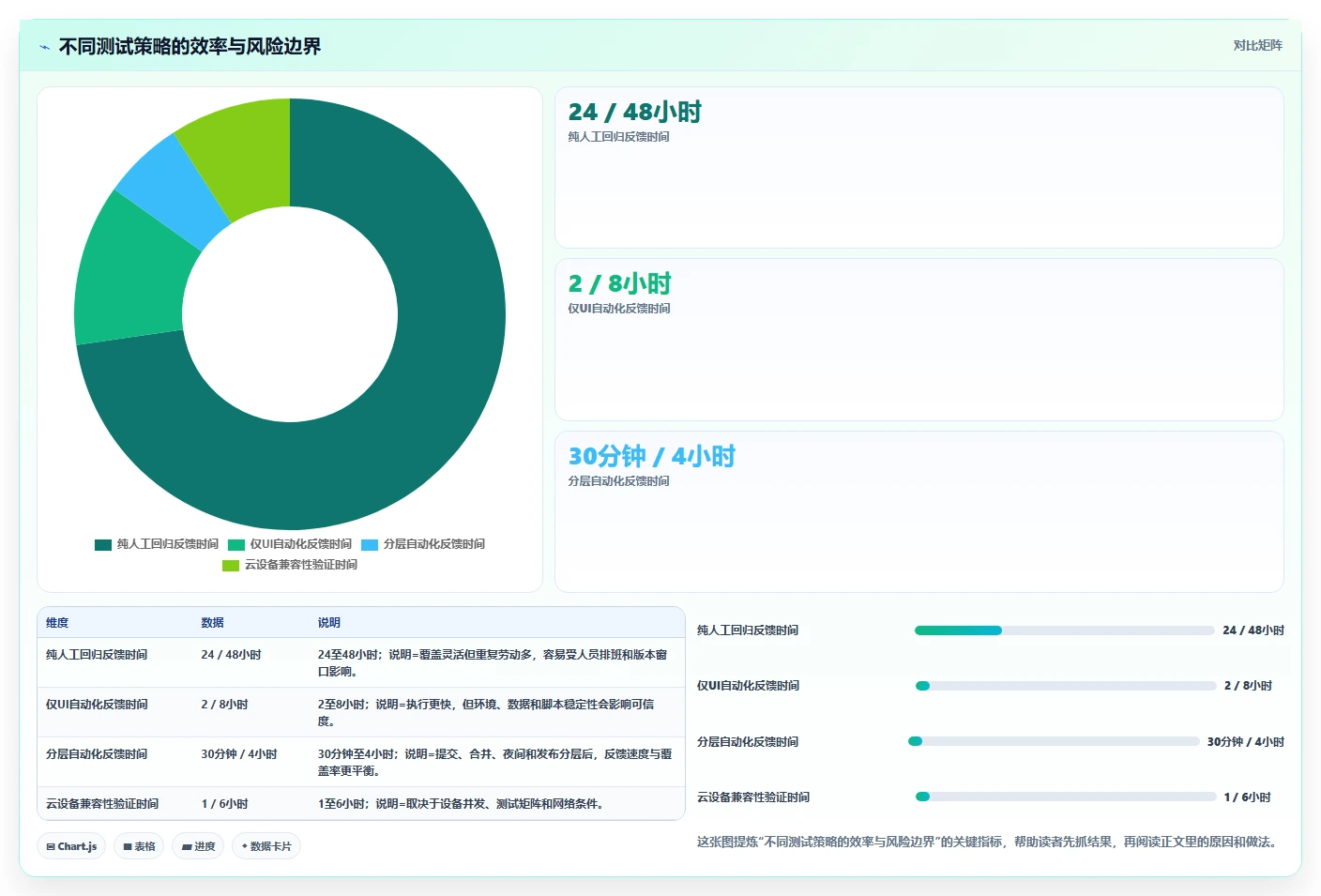The image size is (1321, 896).
Task: Open the 30分钟 / 4小时 metric card
Action: click(x=919, y=511)
